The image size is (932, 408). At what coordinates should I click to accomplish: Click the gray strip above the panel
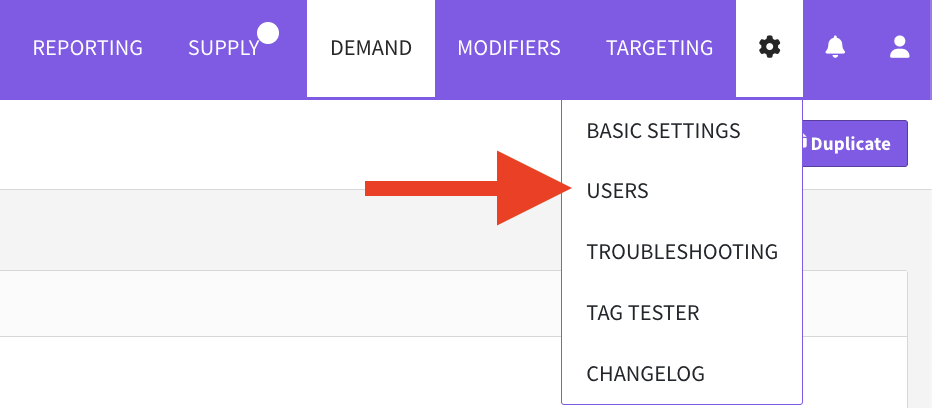coord(280,230)
